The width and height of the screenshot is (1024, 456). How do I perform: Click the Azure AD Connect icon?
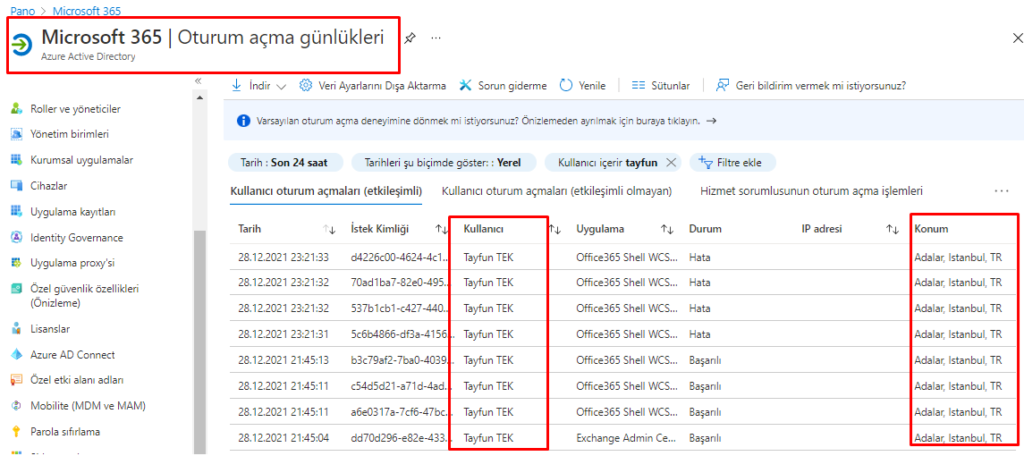[x=17, y=355]
